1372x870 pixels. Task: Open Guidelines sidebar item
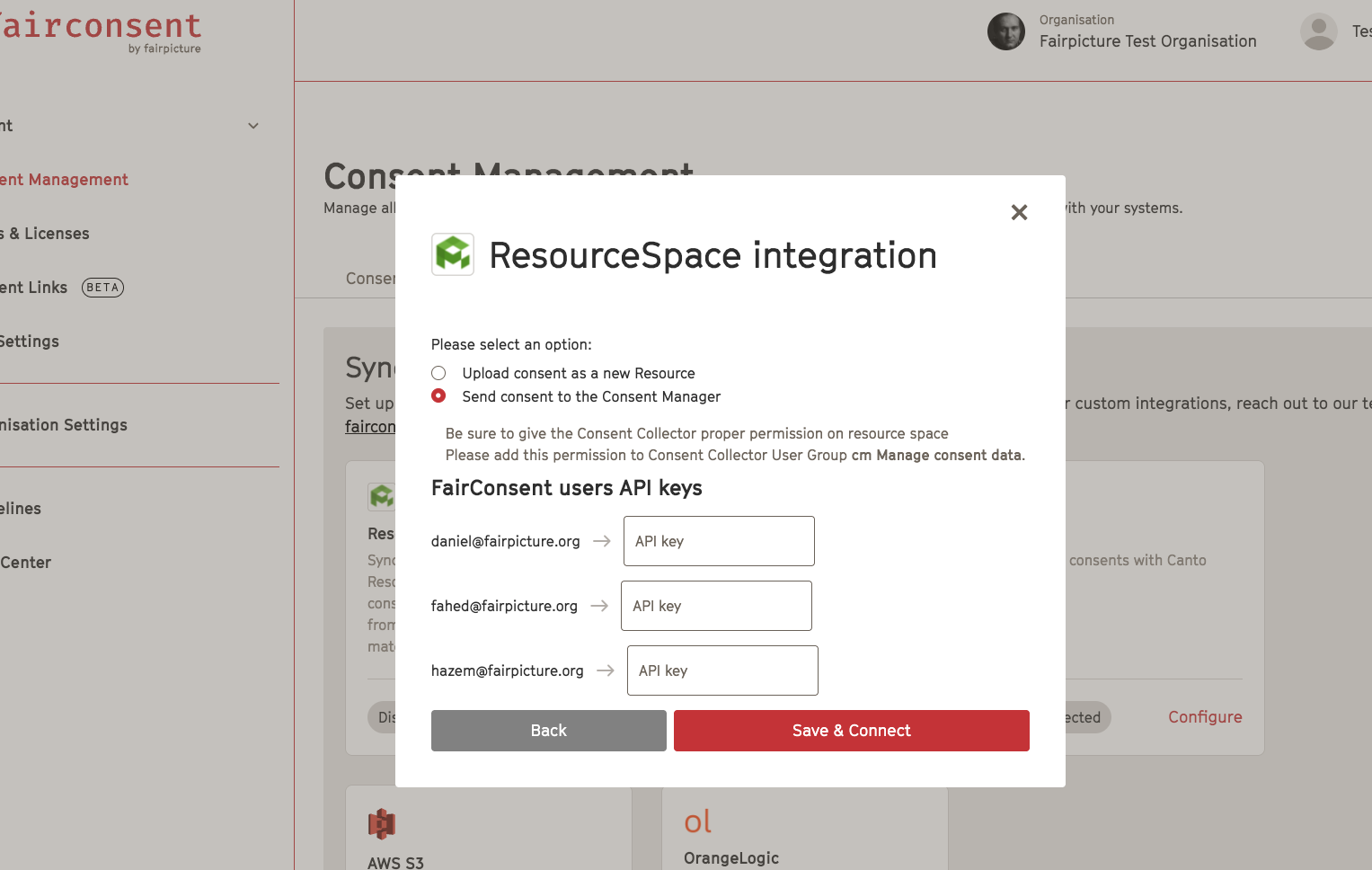coord(21,509)
